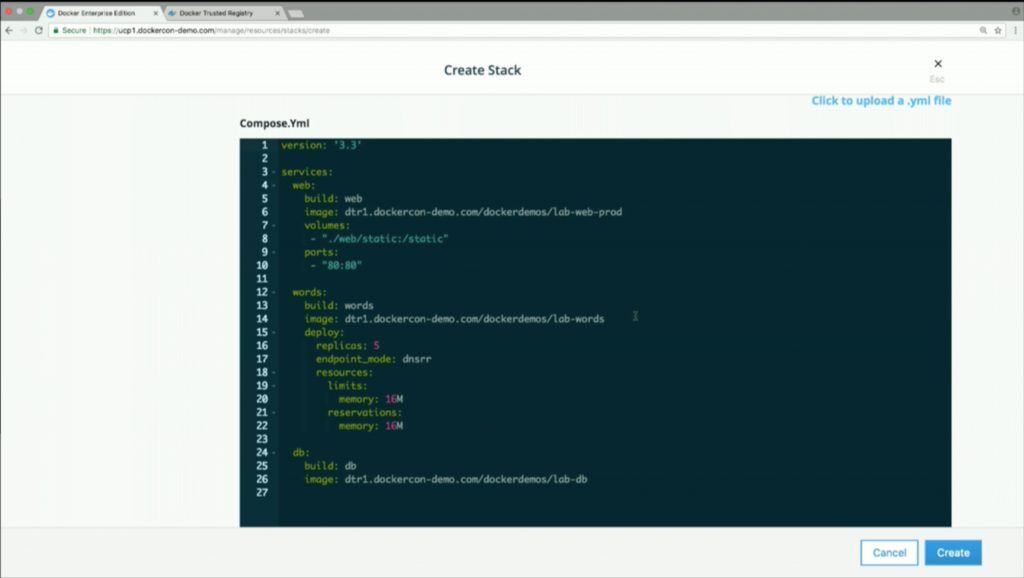Collapse the web service fold arrow

pyautogui.click(x=274, y=185)
